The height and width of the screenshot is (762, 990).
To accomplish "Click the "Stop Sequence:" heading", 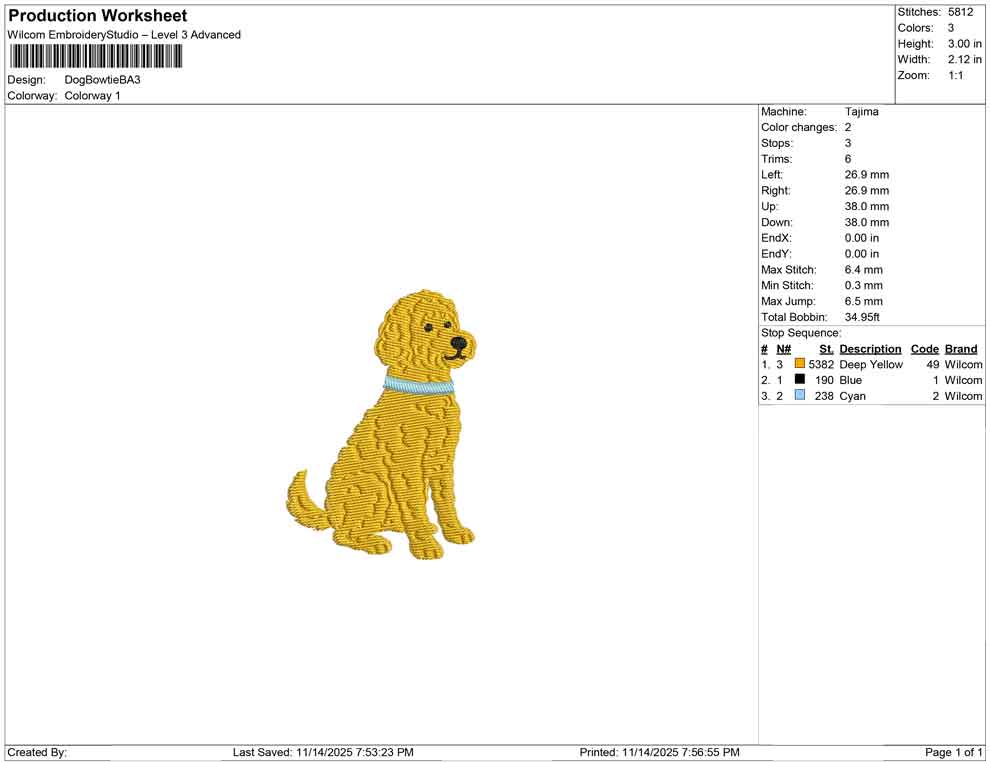I will pos(801,333).
